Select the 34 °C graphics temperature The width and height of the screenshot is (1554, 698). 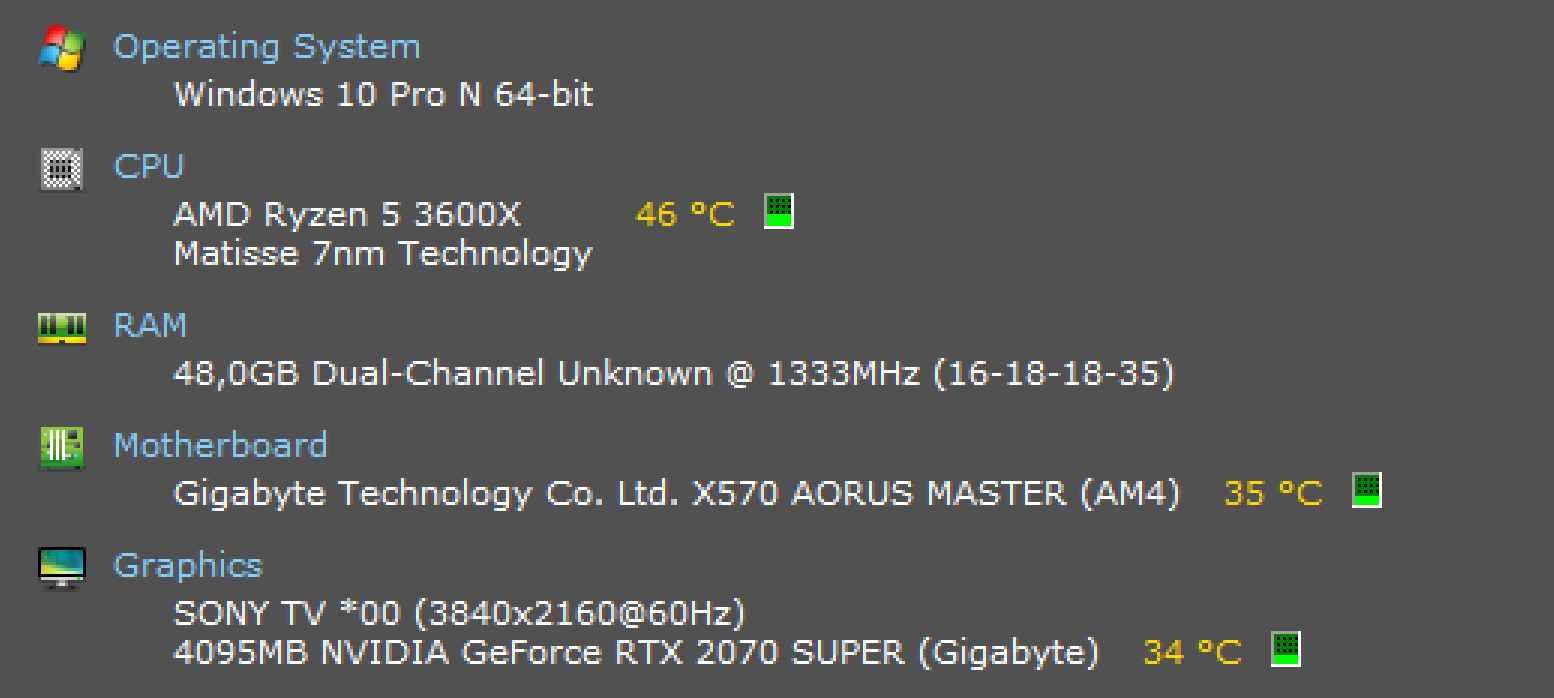pyautogui.click(x=1192, y=653)
